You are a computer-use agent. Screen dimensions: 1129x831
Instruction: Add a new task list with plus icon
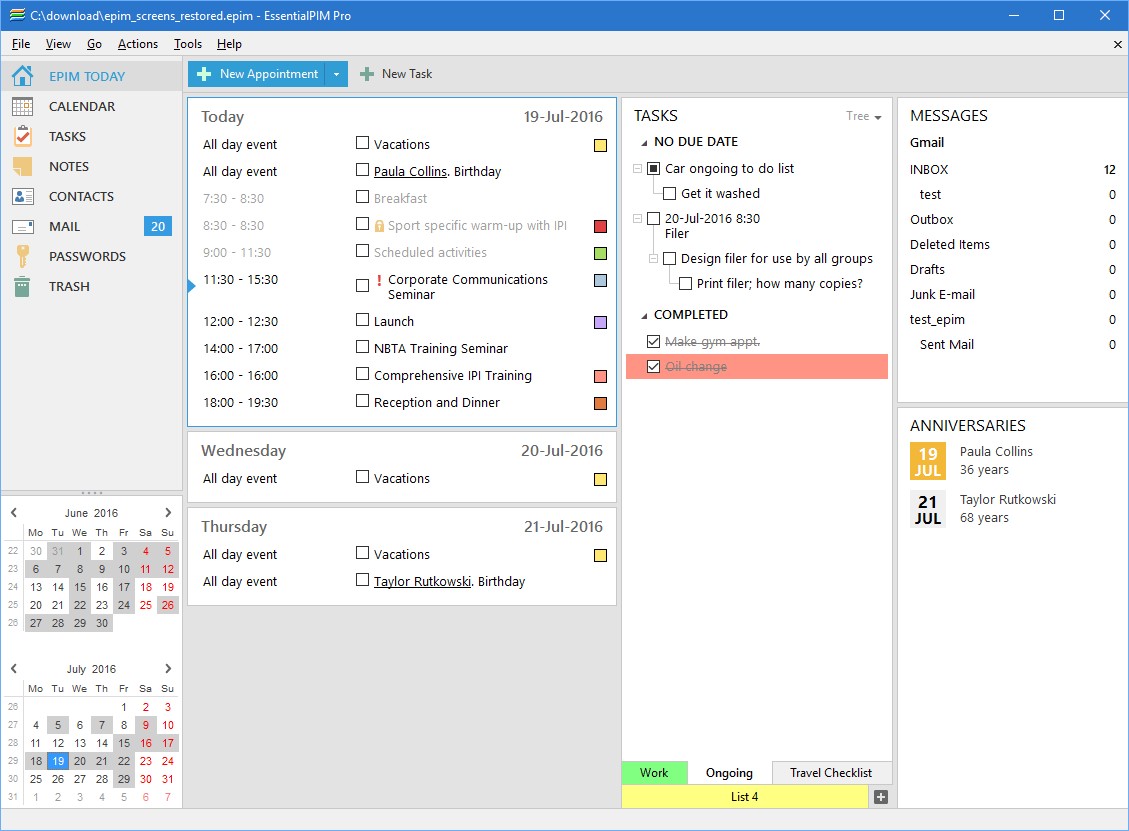[x=880, y=797]
